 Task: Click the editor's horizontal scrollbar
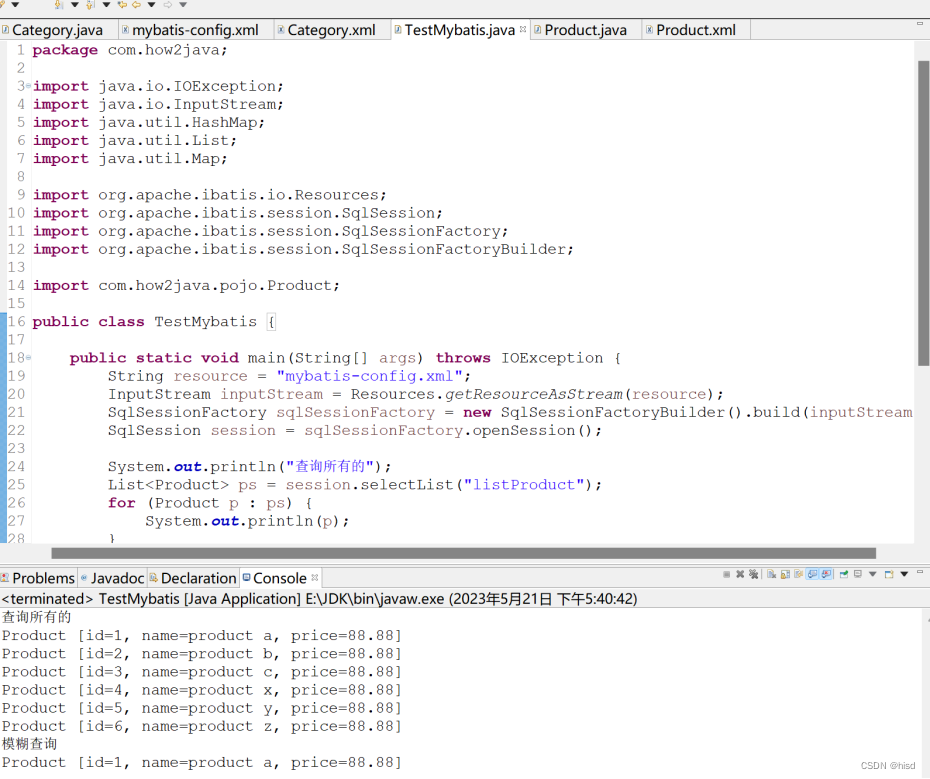coord(463,554)
